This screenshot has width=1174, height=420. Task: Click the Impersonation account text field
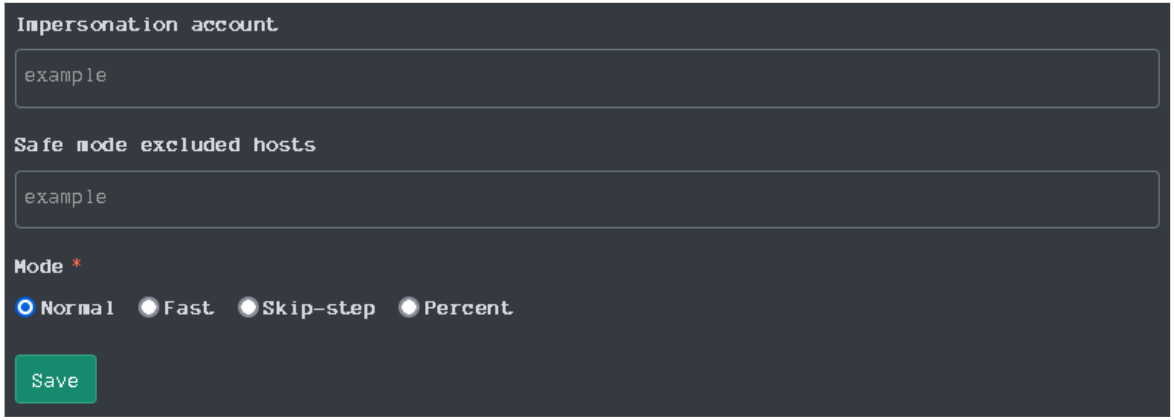click(x=586, y=78)
